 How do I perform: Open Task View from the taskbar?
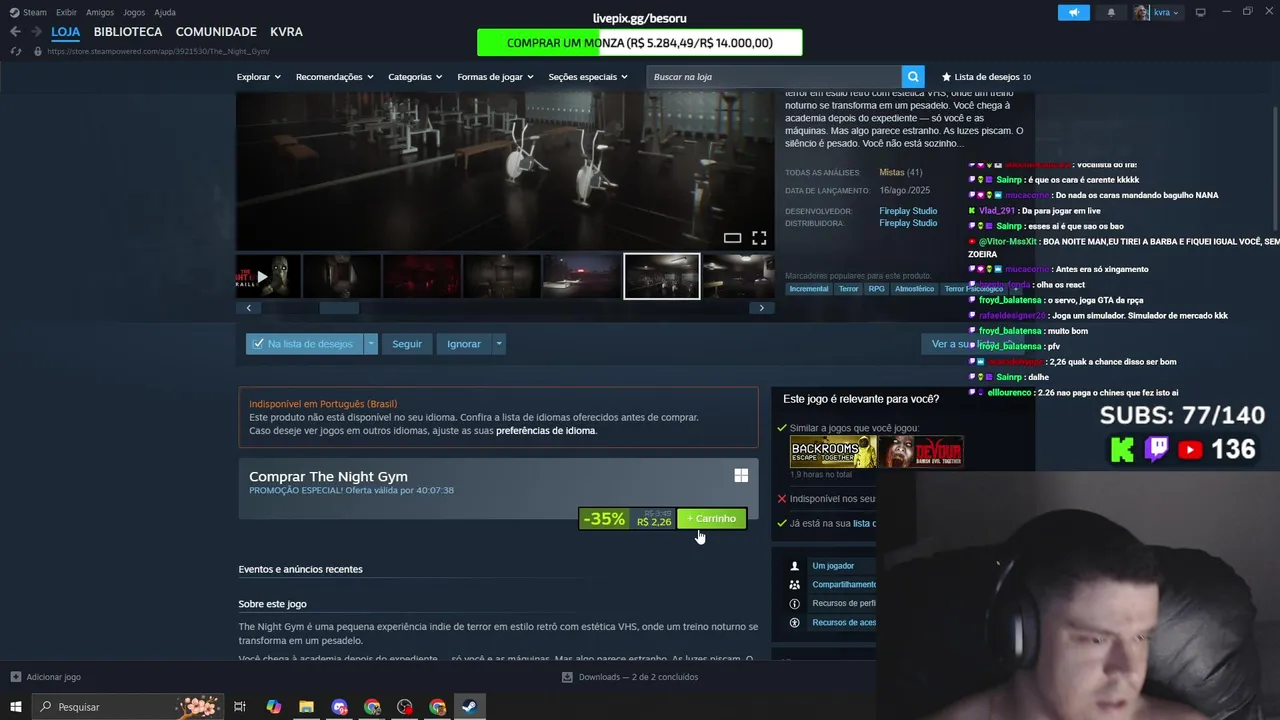[240, 707]
